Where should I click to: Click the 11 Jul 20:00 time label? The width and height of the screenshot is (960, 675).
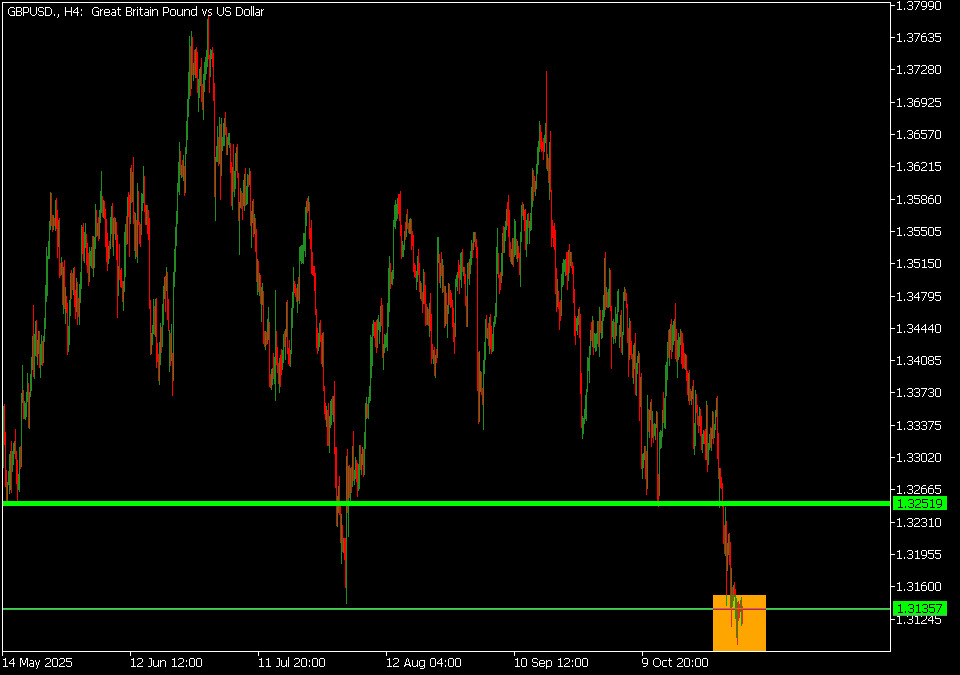point(294,662)
